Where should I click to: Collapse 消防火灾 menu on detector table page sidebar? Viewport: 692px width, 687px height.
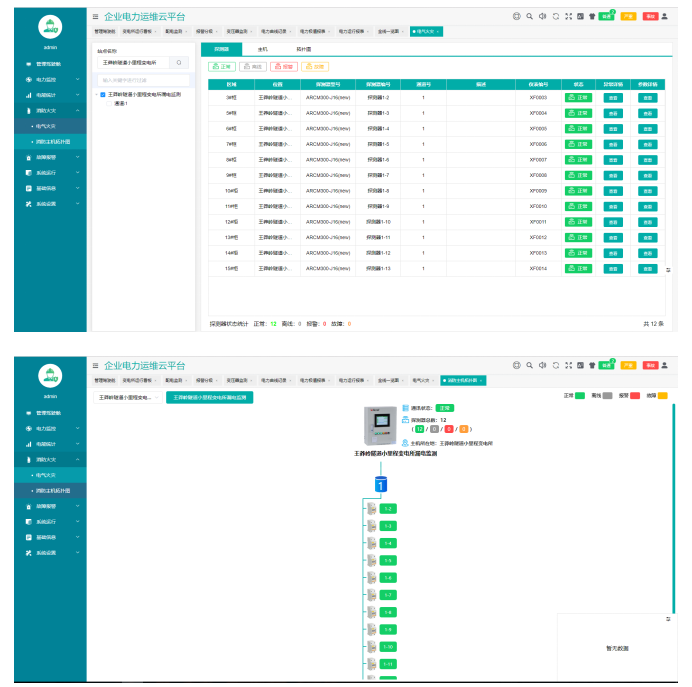click(51, 111)
